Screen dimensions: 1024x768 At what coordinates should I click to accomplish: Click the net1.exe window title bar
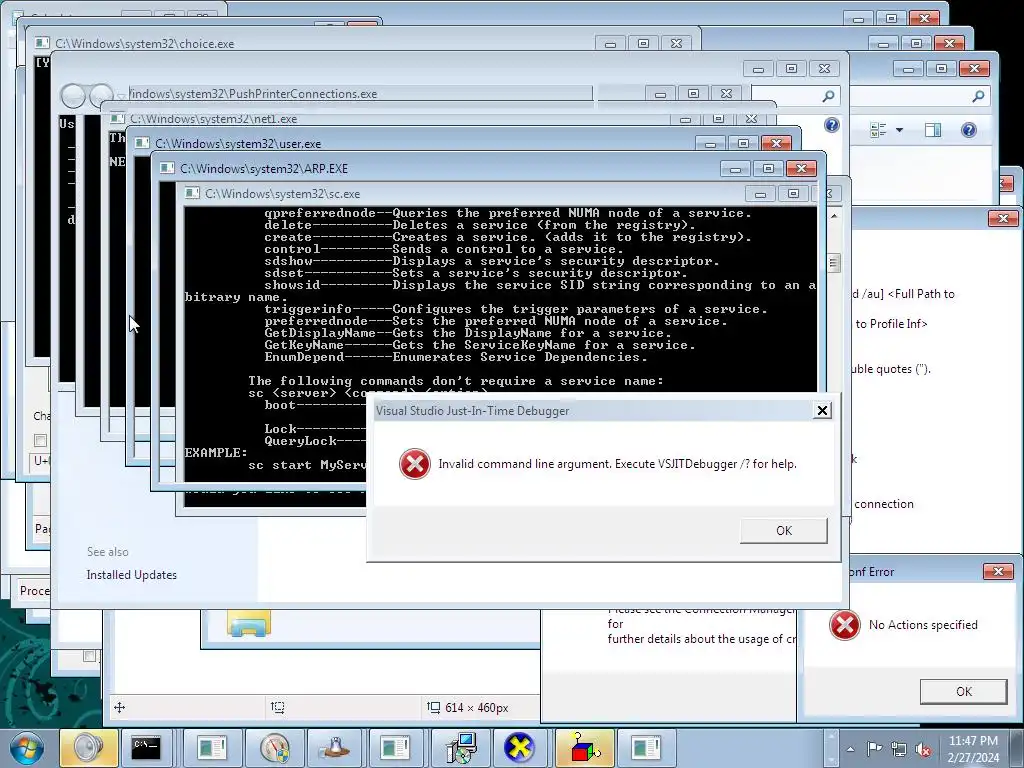392,119
